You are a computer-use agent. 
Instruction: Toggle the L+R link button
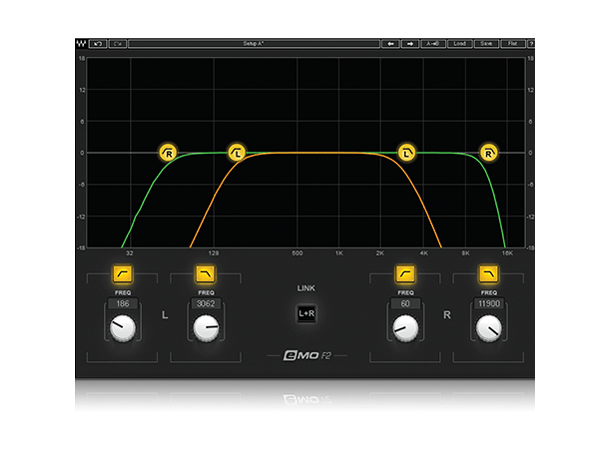[x=307, y=313]
